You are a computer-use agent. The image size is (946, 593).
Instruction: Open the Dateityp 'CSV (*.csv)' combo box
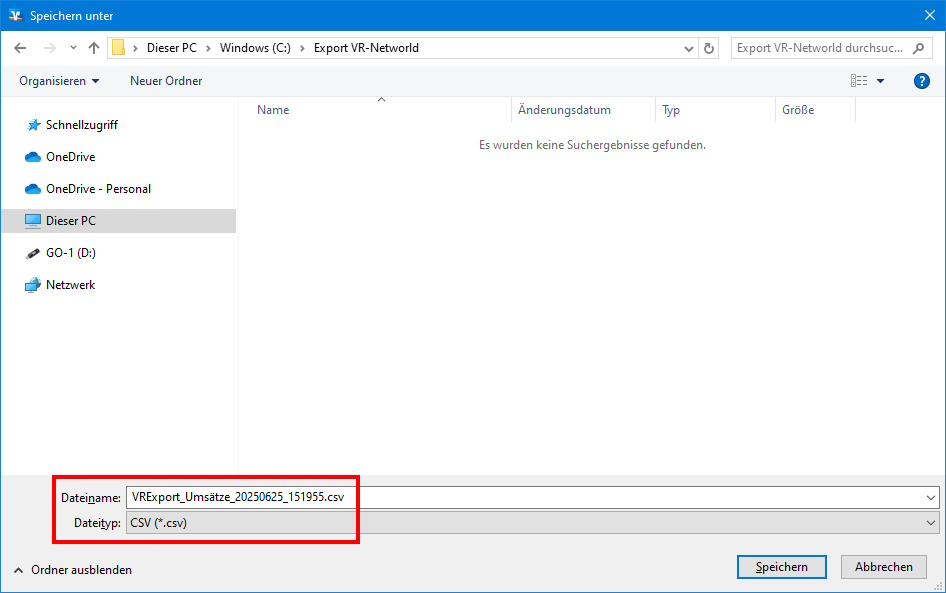532,523
